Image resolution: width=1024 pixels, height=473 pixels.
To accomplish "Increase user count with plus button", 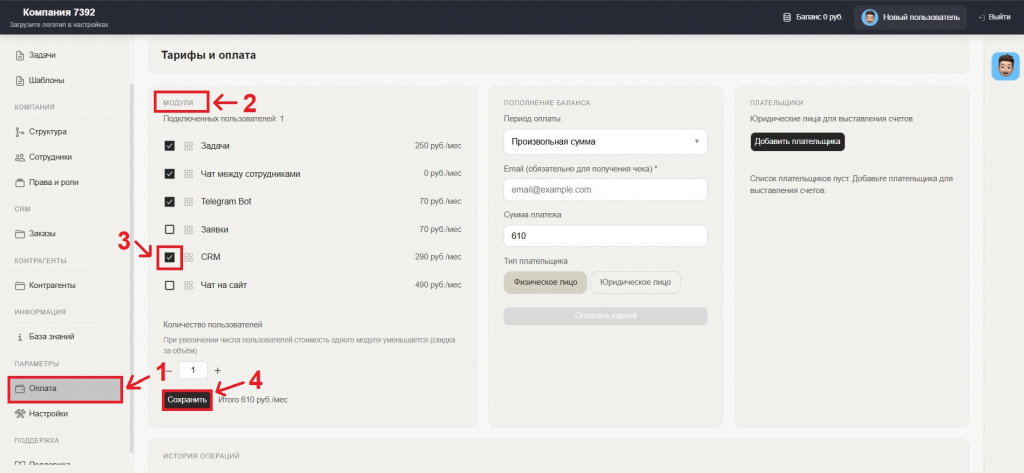I will (x=218, y=370).
